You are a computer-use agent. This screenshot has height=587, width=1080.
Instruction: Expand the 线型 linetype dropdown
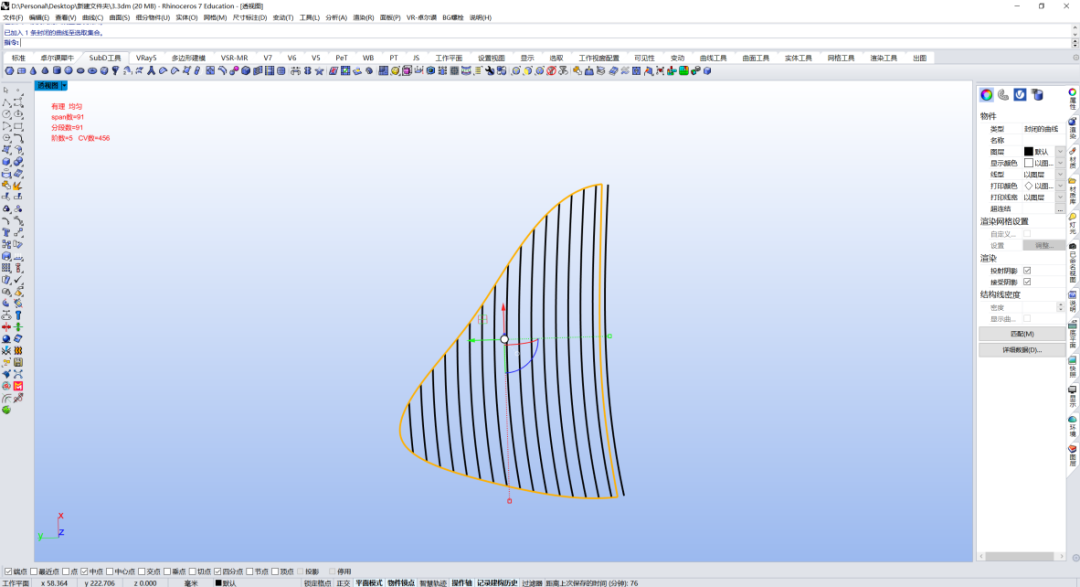pyautogui.click(x=1060, y=174)
